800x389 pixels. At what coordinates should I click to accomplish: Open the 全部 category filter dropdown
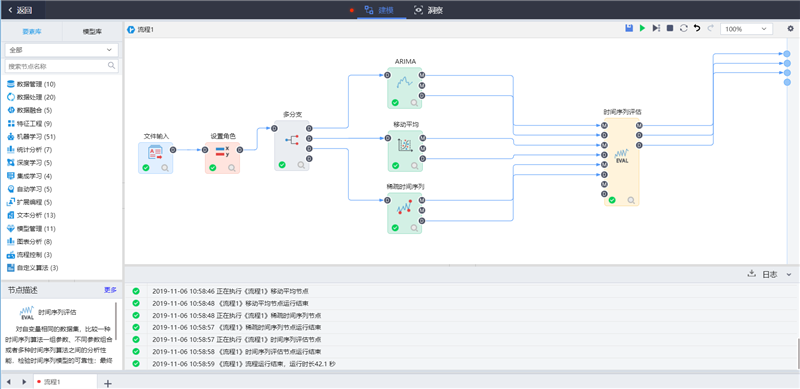pos(61,50)
